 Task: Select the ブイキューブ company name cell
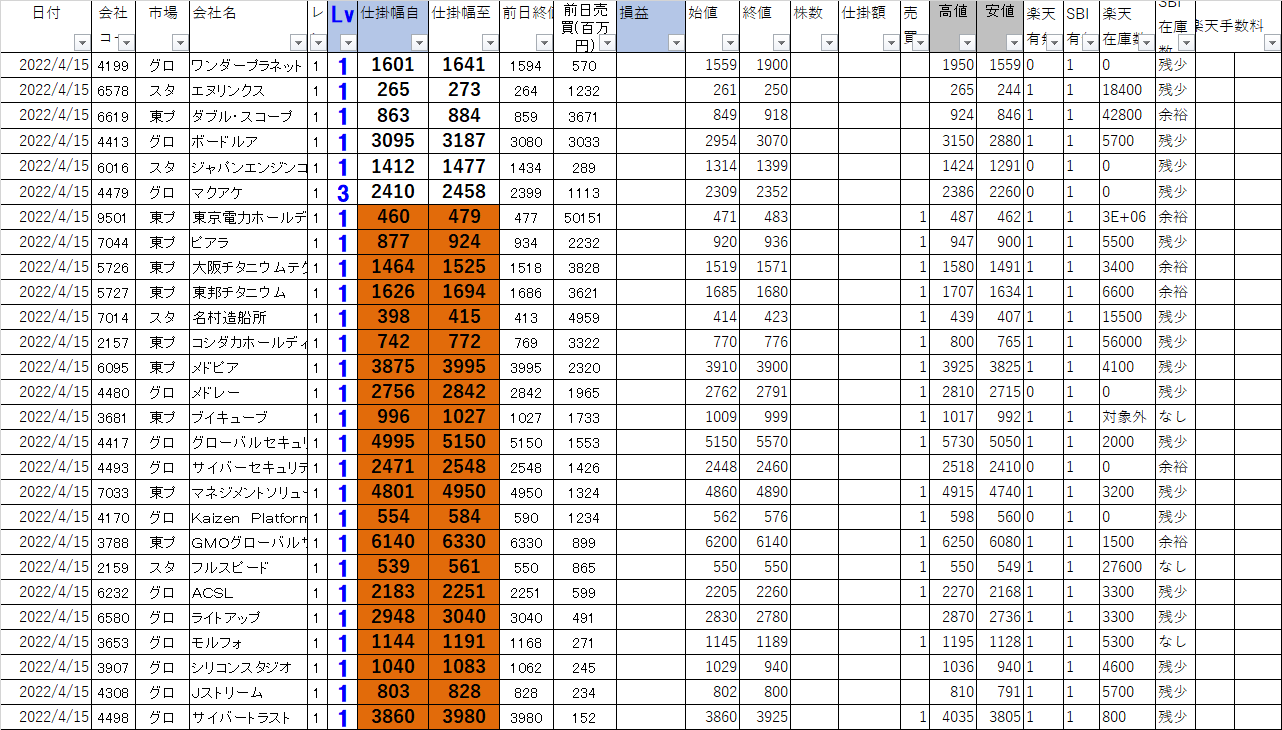[248, 417]
